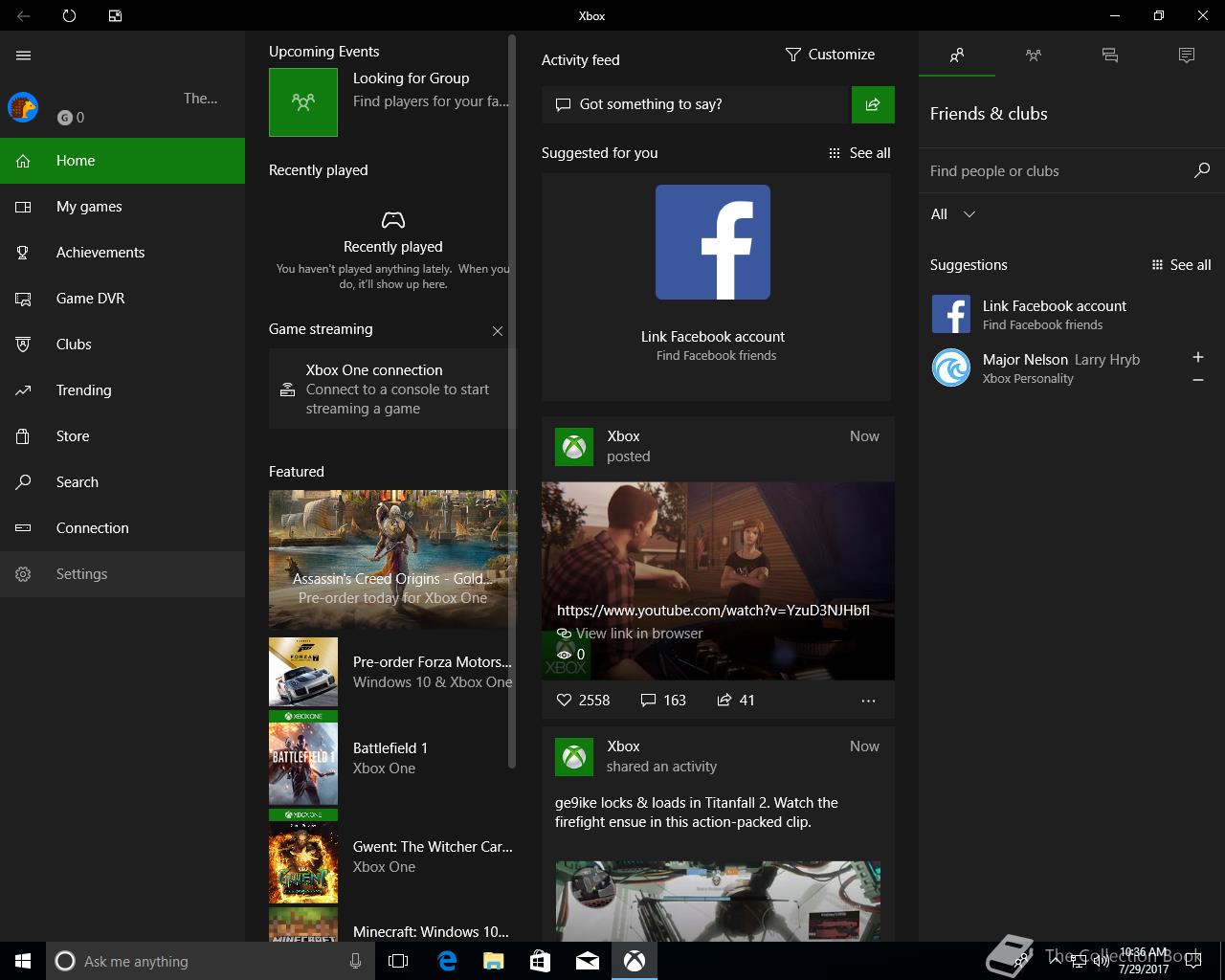Open Xbox One connection streaming card
Viewport: 1225px width, 980px height.
pos(389,390)
